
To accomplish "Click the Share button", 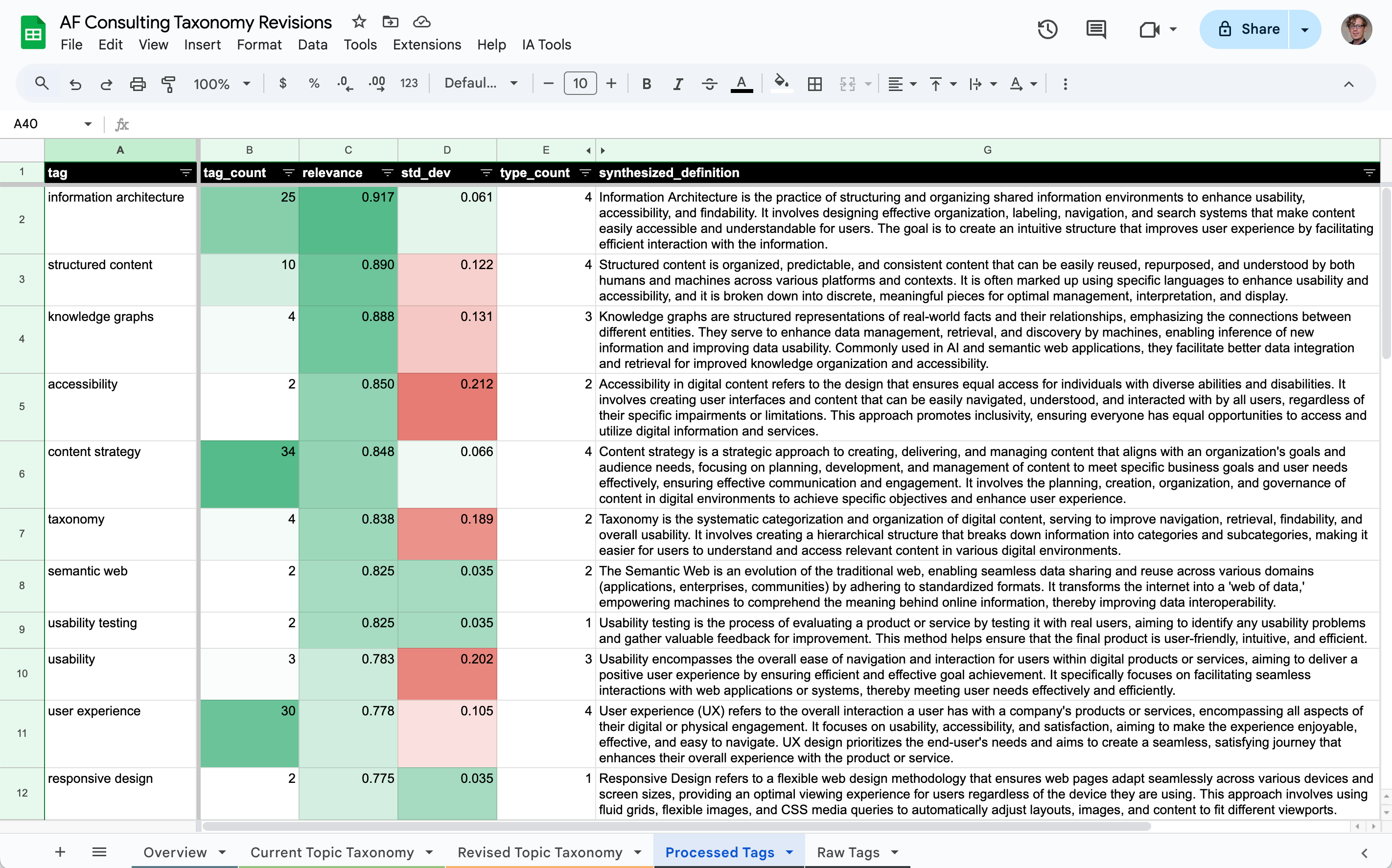I will [x=1246, y=29].
